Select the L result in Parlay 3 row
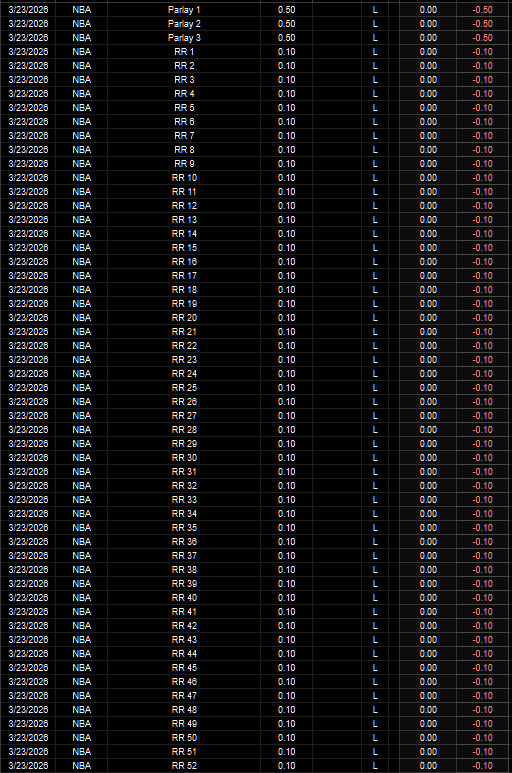 click(x=375, y=38)
